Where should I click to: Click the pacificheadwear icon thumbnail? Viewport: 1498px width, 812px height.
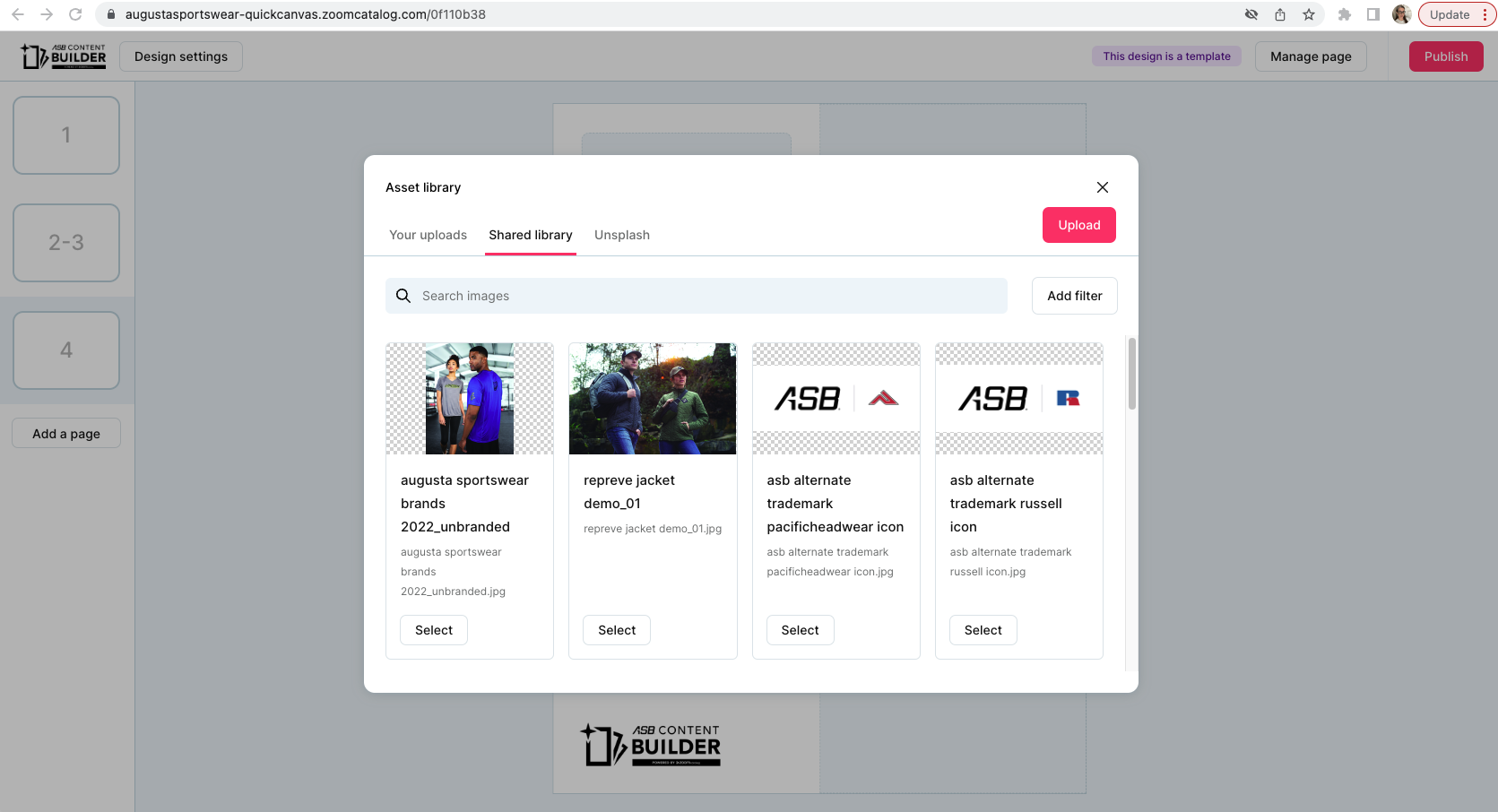pyautogui.click(x=836, y=399)
